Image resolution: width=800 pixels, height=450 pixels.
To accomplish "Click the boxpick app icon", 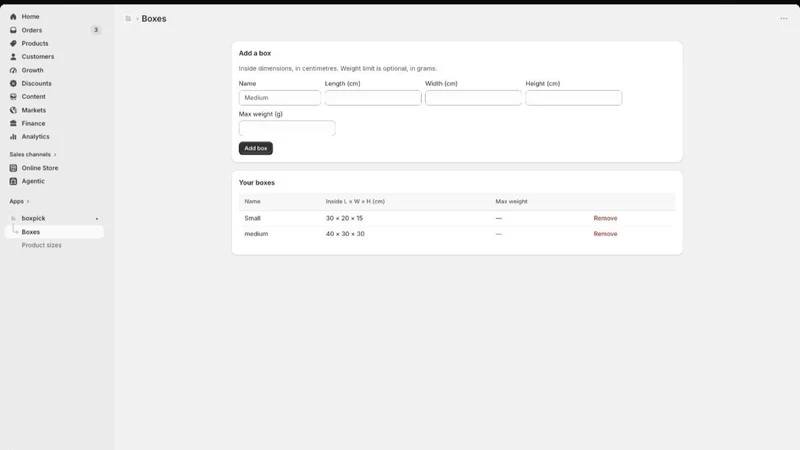I will pyautogui.click(x=13, y=218).
